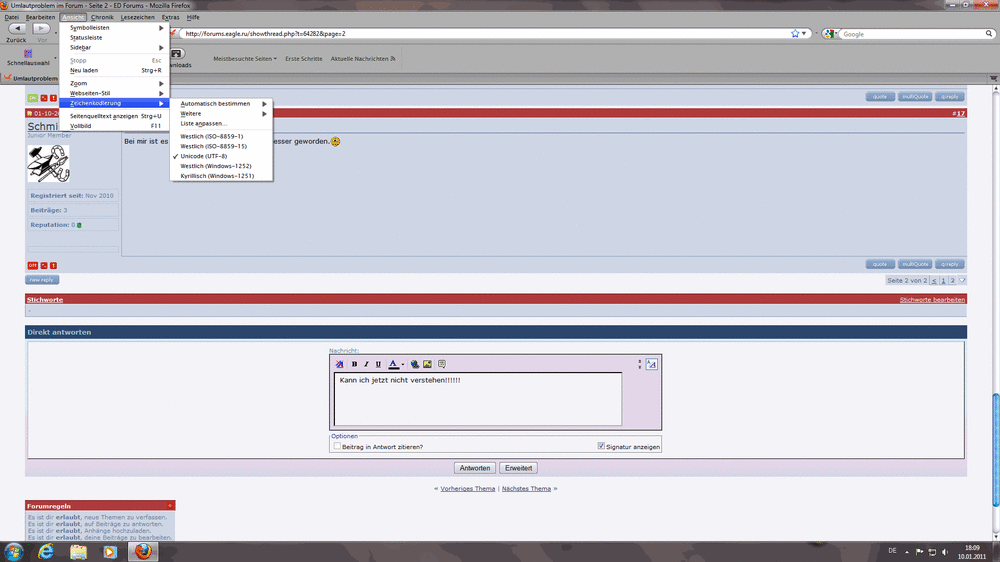This screenshot has width=1000, height=562.
Task: Expand the Sidebar submenu
Action: [x=115, y=48]
